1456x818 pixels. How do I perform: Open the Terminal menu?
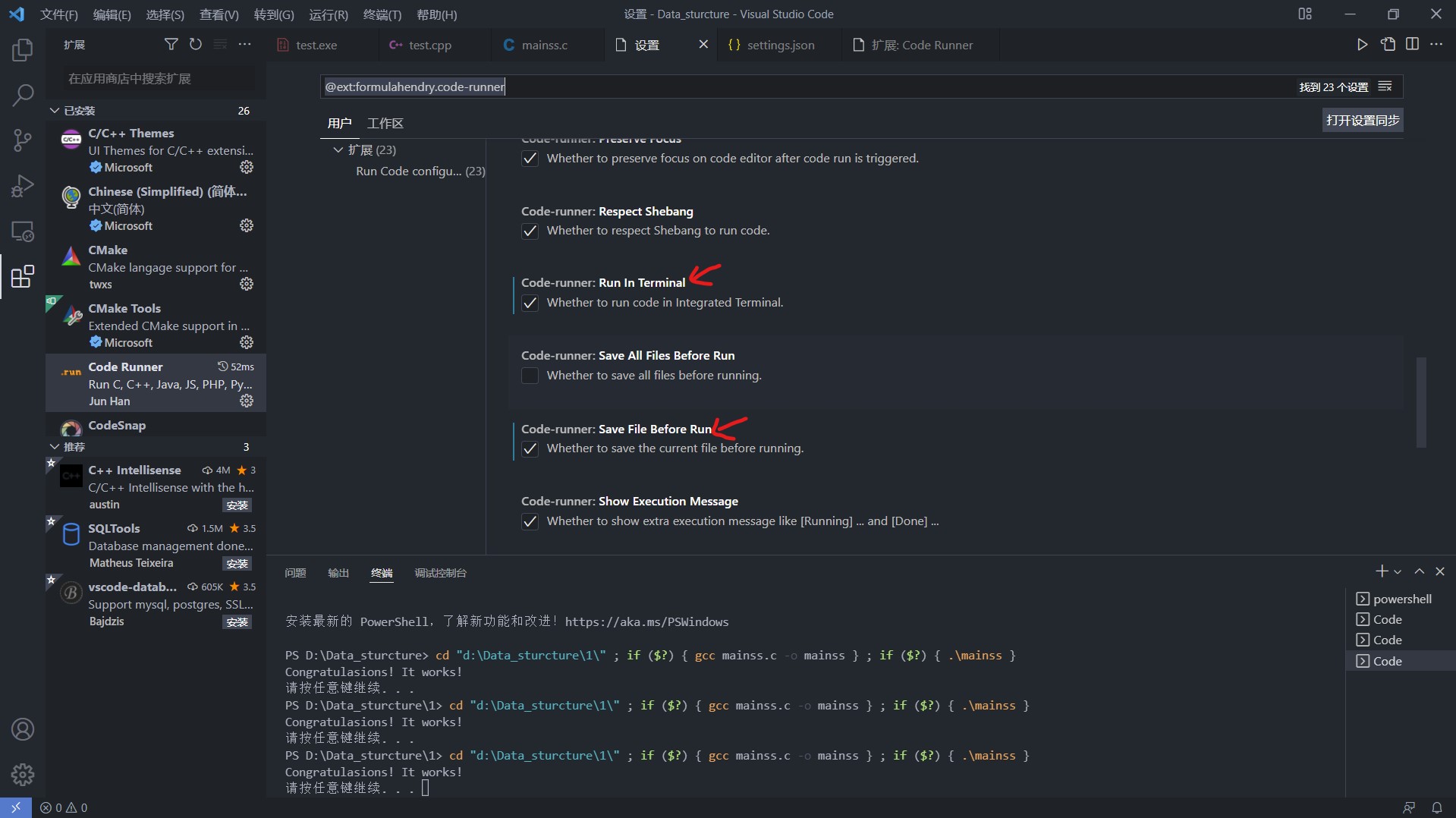pos(382,14)
